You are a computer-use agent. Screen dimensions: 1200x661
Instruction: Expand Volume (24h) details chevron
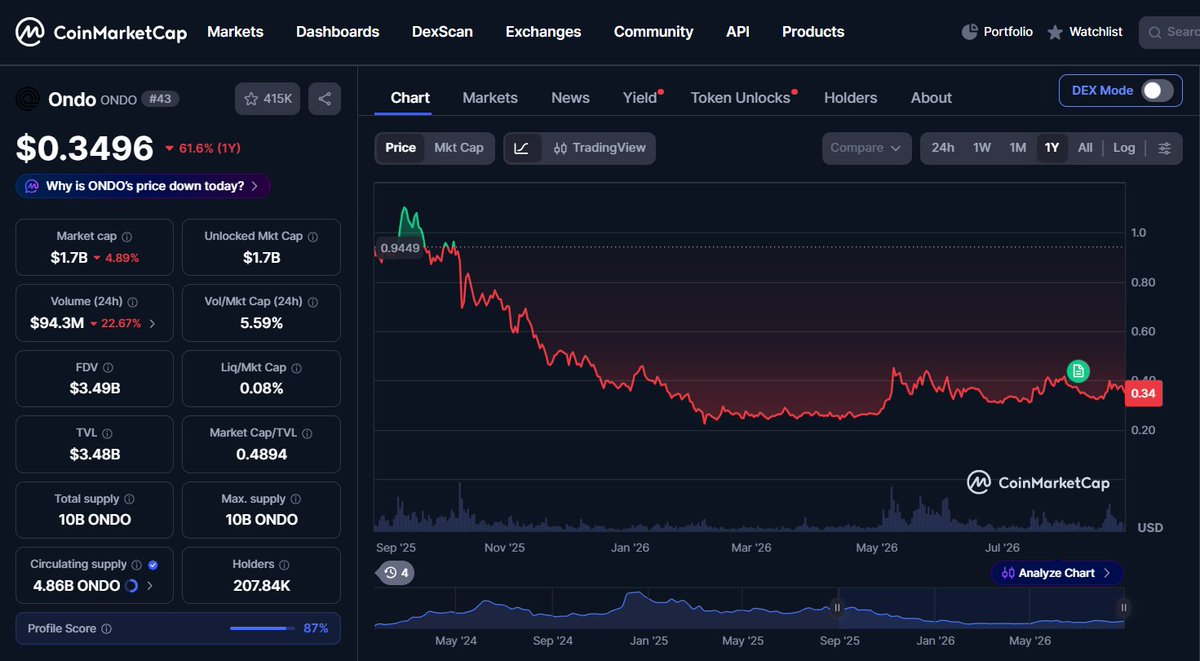point(152,323)
